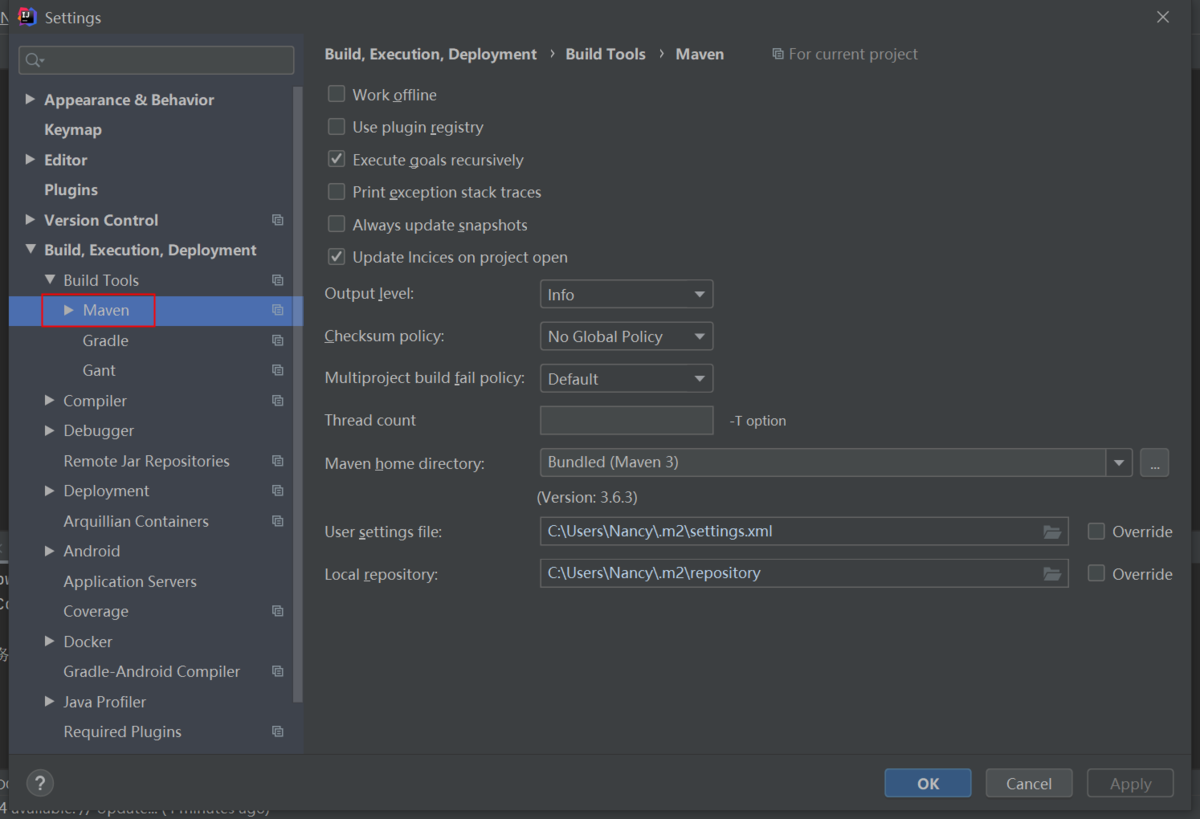Select Plugins in settings tree

71,190
